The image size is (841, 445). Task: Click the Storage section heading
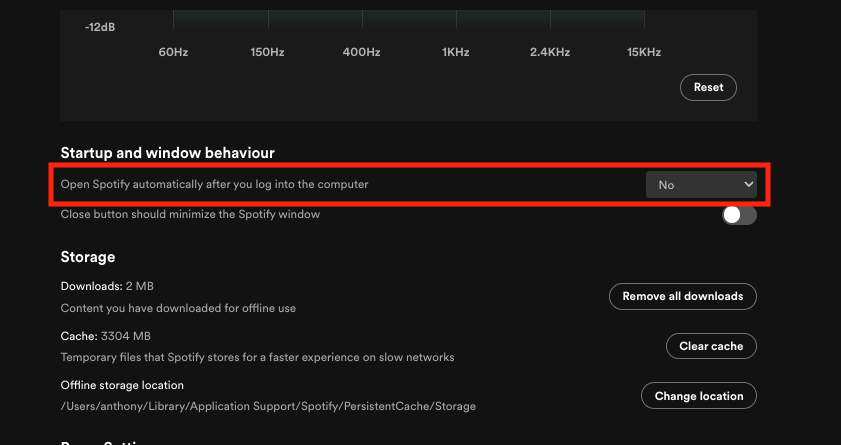[x=88, y=257]
